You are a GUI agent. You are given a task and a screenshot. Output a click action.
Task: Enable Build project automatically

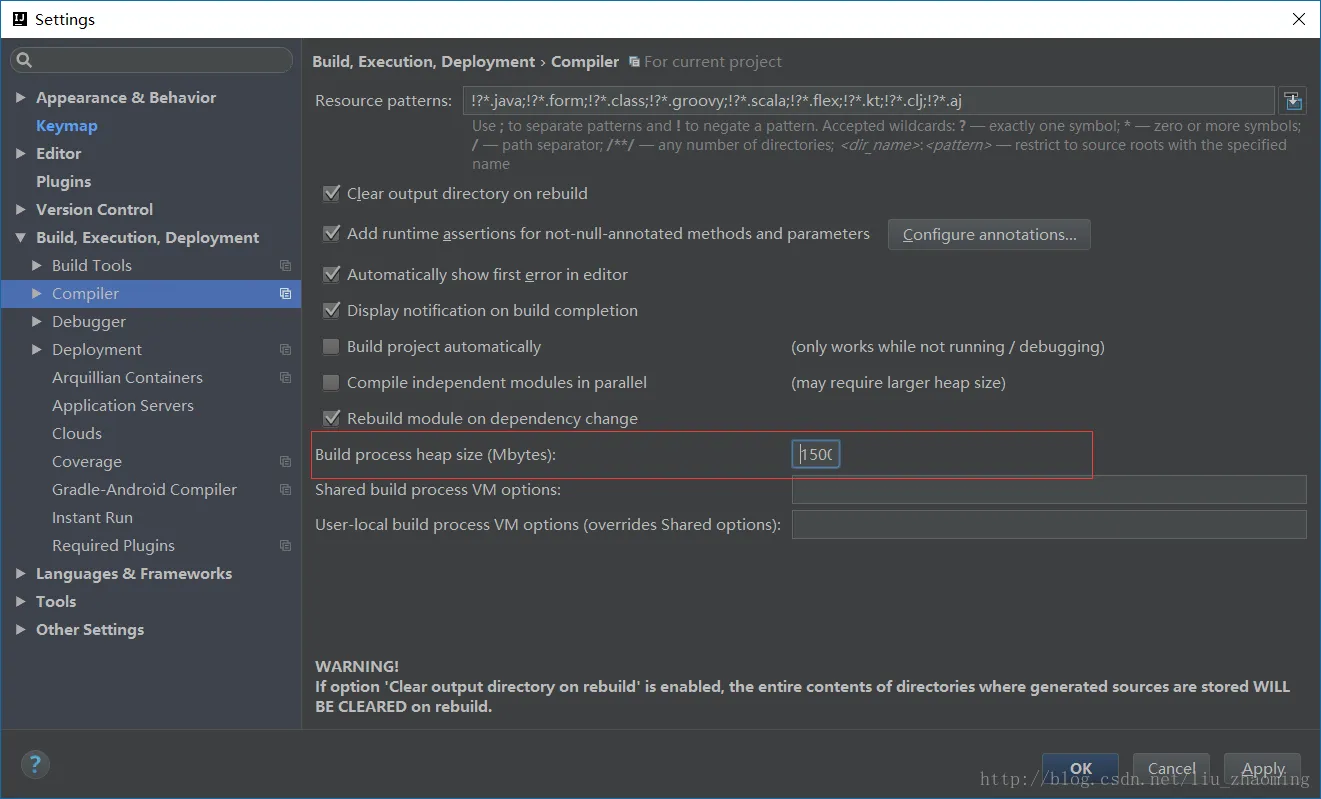click(x=331, y=347)
